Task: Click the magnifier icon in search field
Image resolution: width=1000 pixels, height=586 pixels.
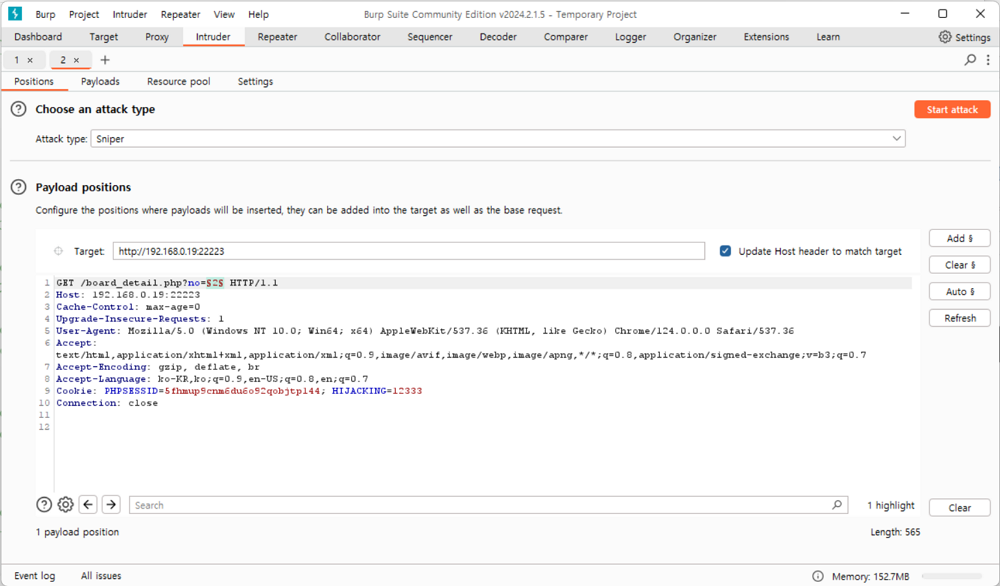Action: tap(837, 505)
